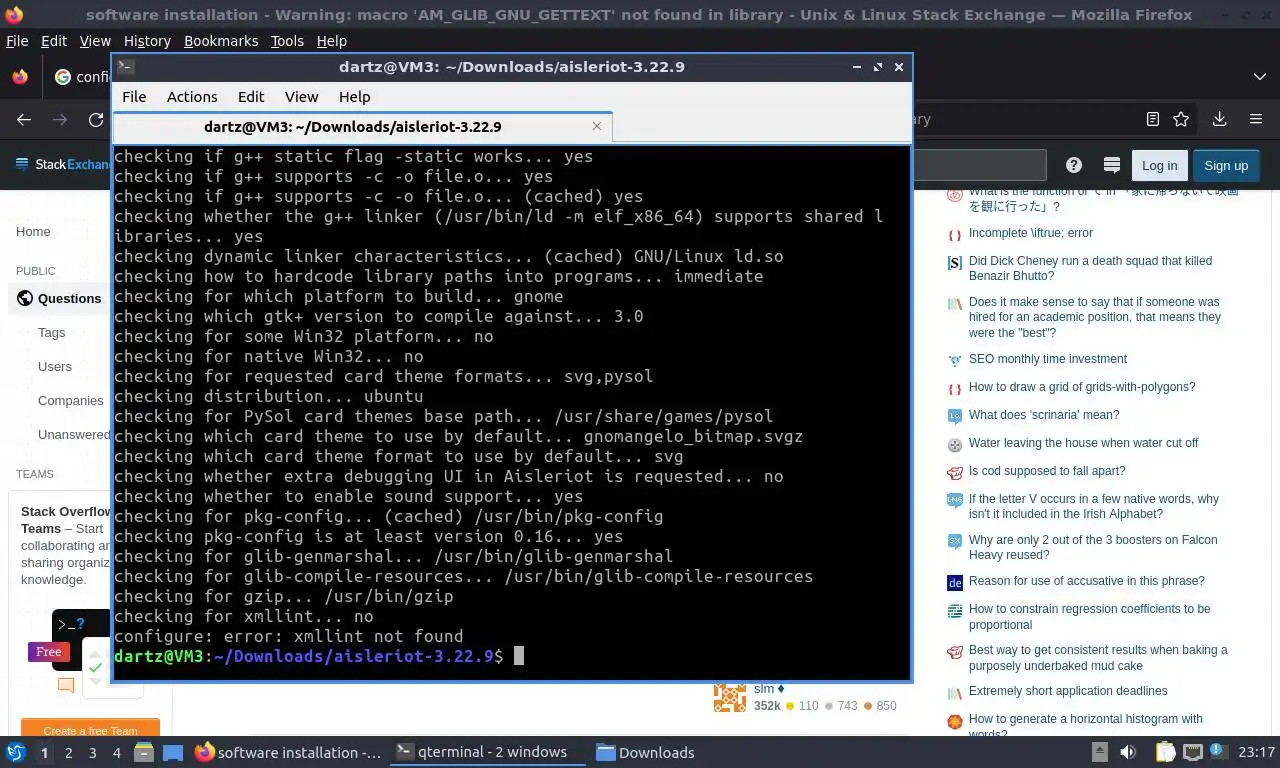
Task: Switch to workspace 4 in taskbar
Action: 117,752
